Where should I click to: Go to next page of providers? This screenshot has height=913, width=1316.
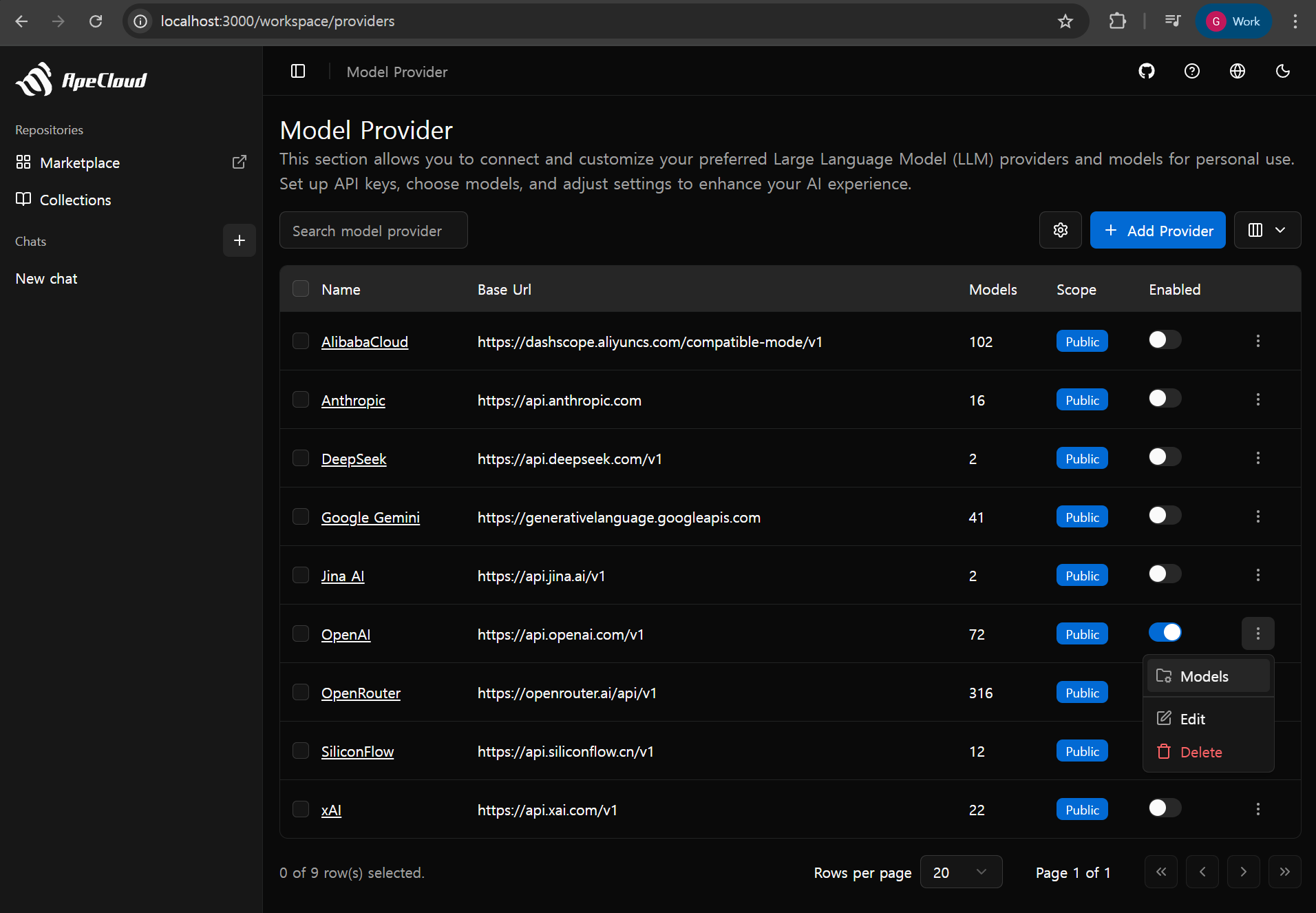coord(1244,872)
